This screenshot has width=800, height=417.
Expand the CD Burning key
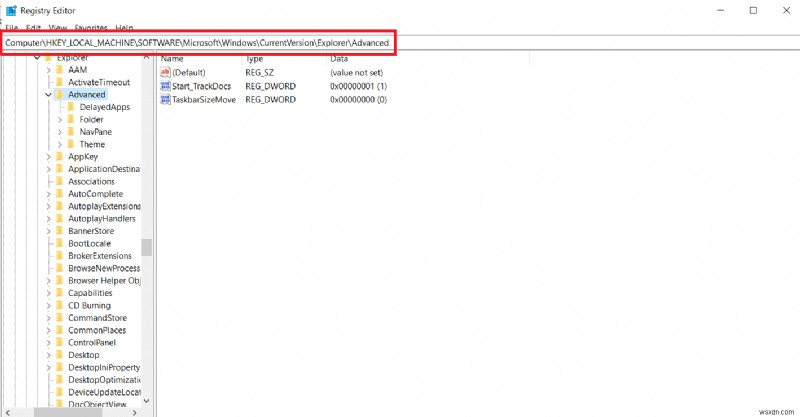(48, 305)
